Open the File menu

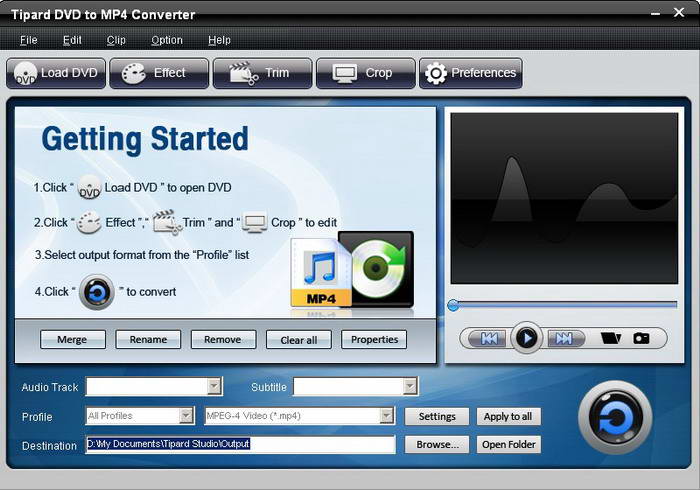click(x=29, y=40)
